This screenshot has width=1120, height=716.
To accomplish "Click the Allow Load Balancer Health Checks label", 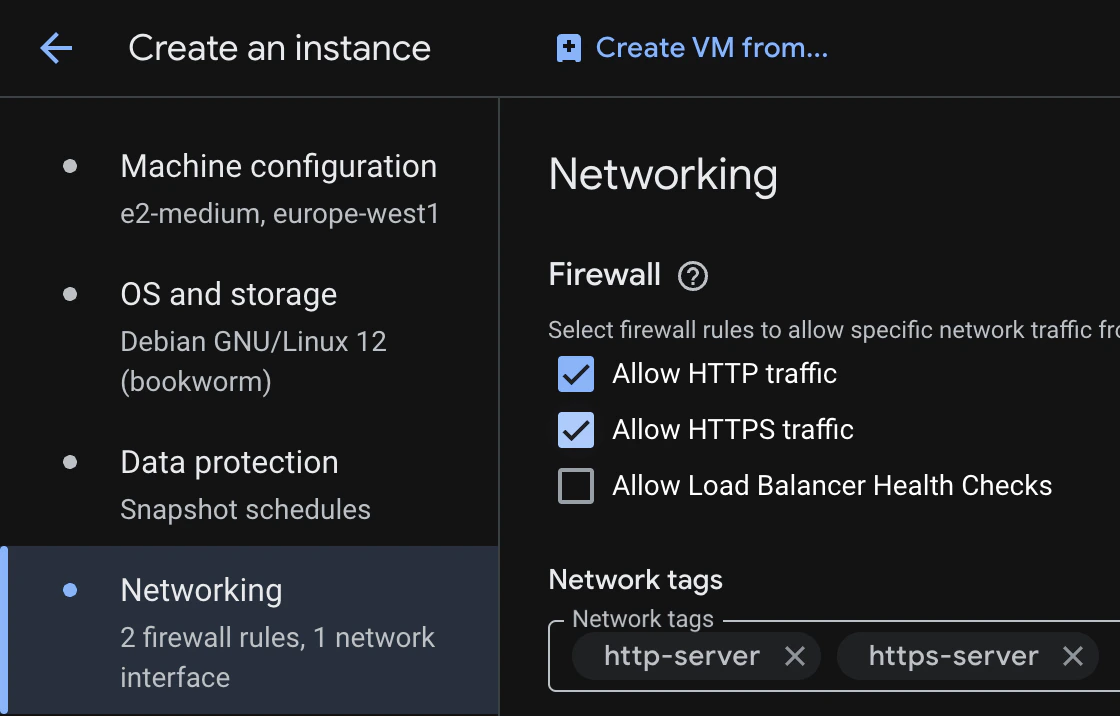I will (x=832, y=486).
